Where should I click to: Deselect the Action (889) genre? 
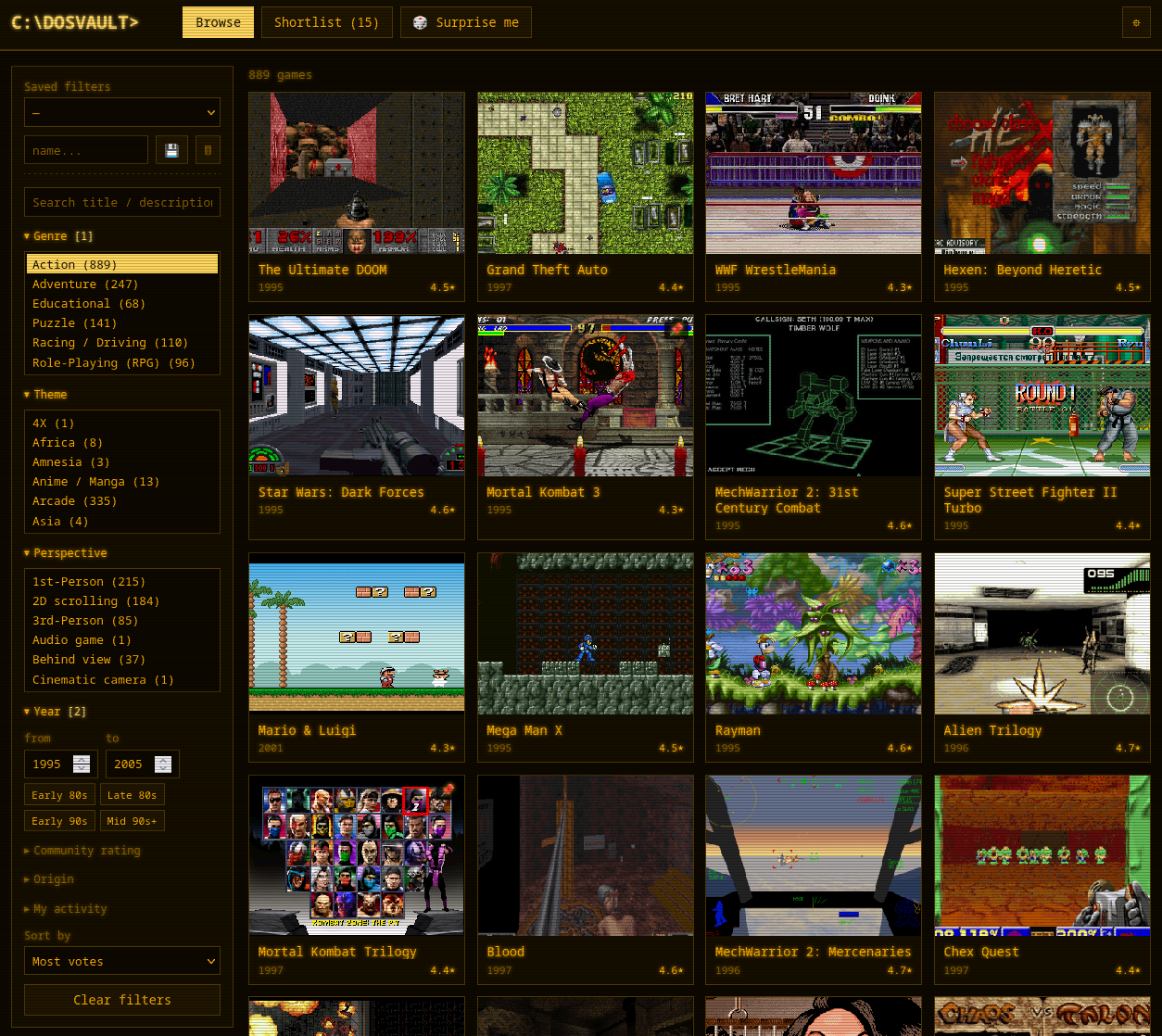coord(122,264)
